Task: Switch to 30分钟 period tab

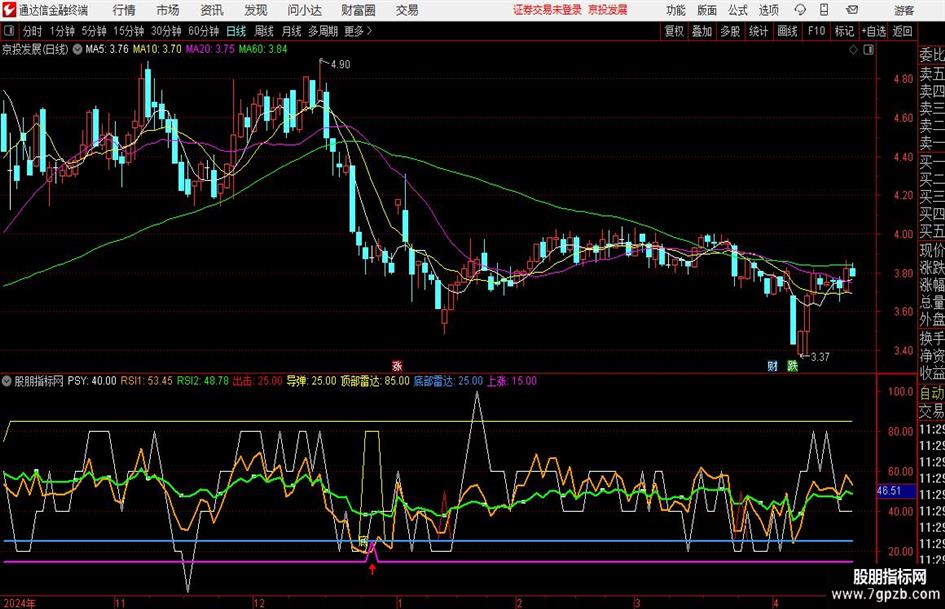Action: pyautogui.click(x=166, y=31)
